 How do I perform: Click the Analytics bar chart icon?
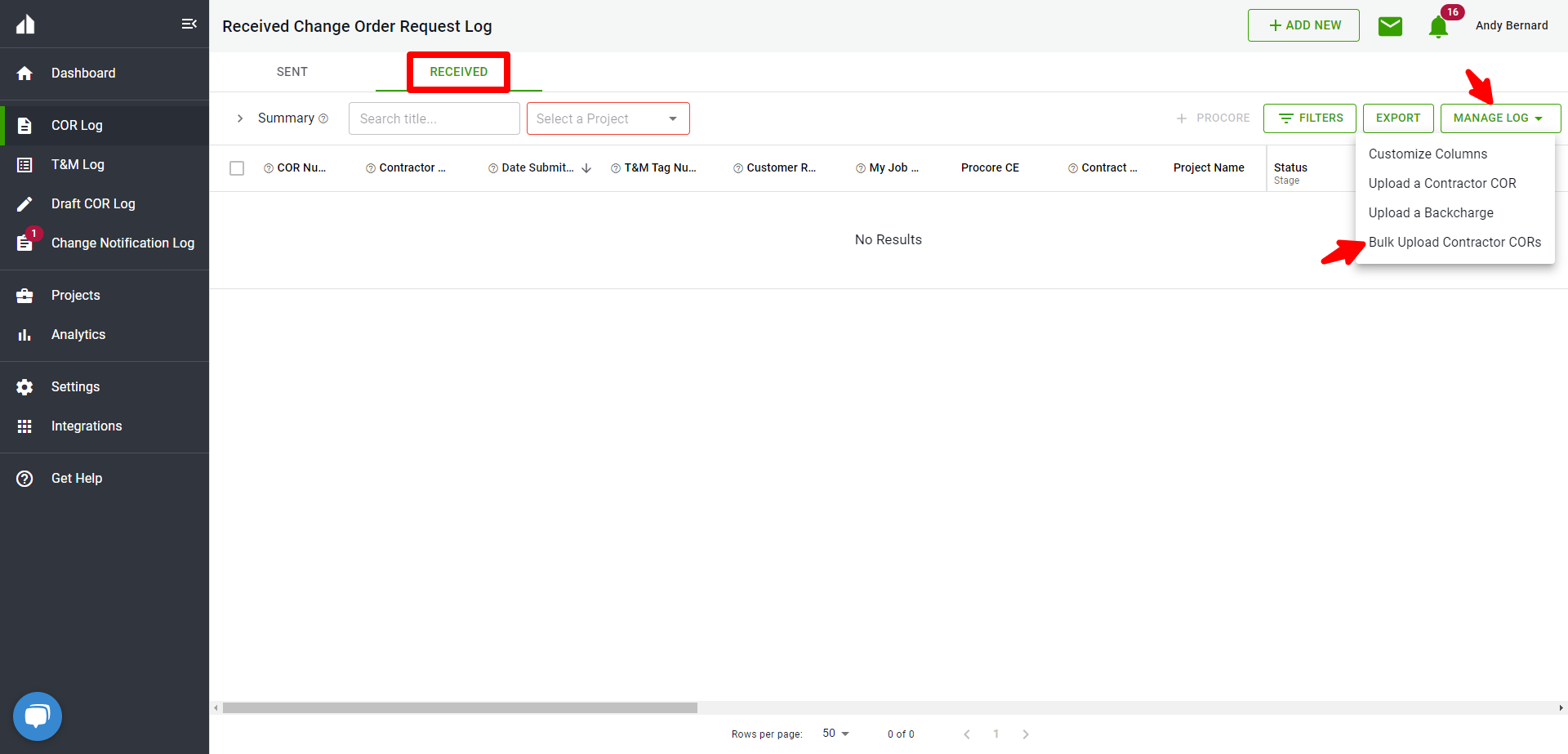click(x=24, y=335)
